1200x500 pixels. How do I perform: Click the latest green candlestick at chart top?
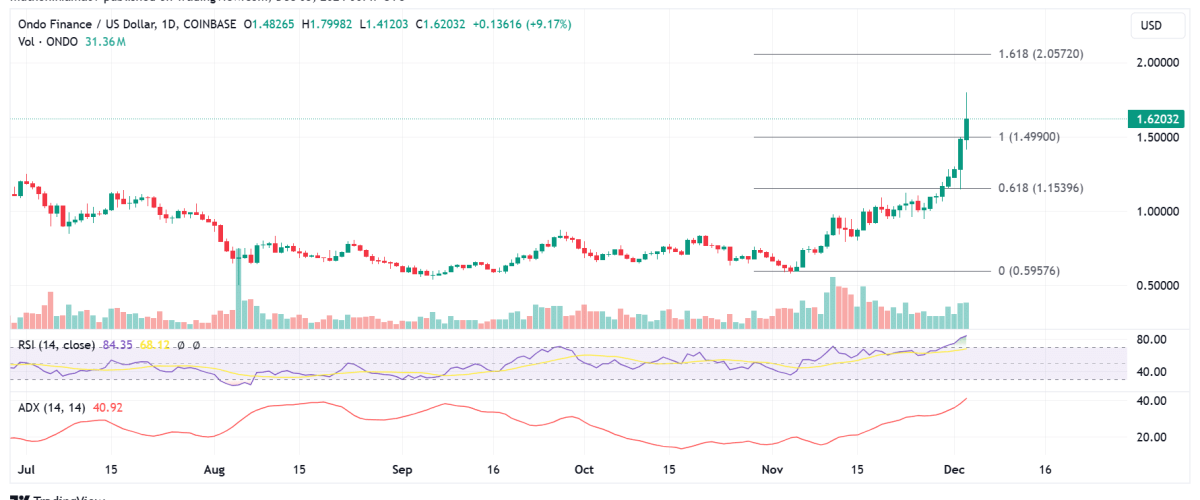click(966, 129)
